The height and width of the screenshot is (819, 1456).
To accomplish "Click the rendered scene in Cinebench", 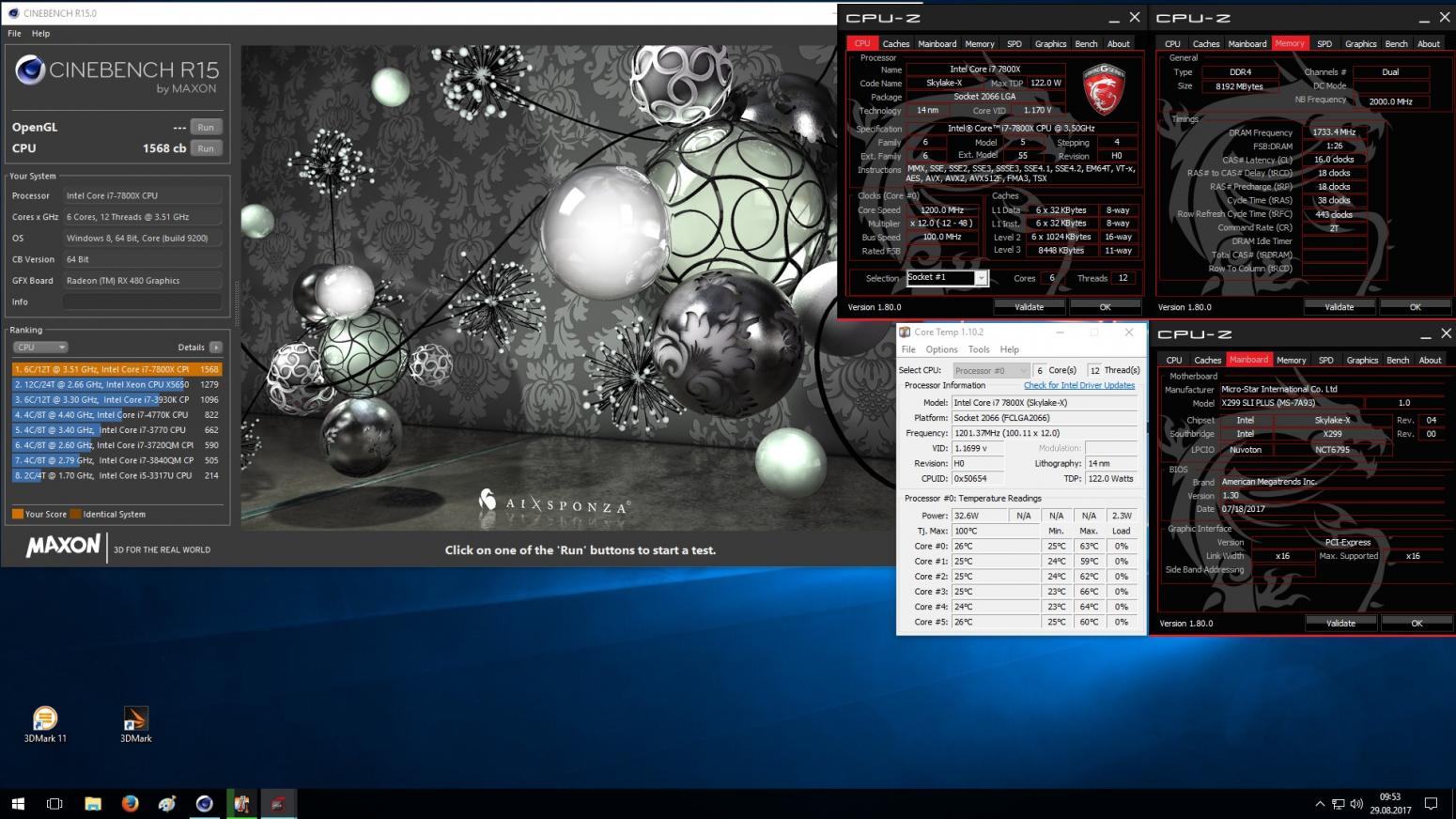I will tap(537, 288).
